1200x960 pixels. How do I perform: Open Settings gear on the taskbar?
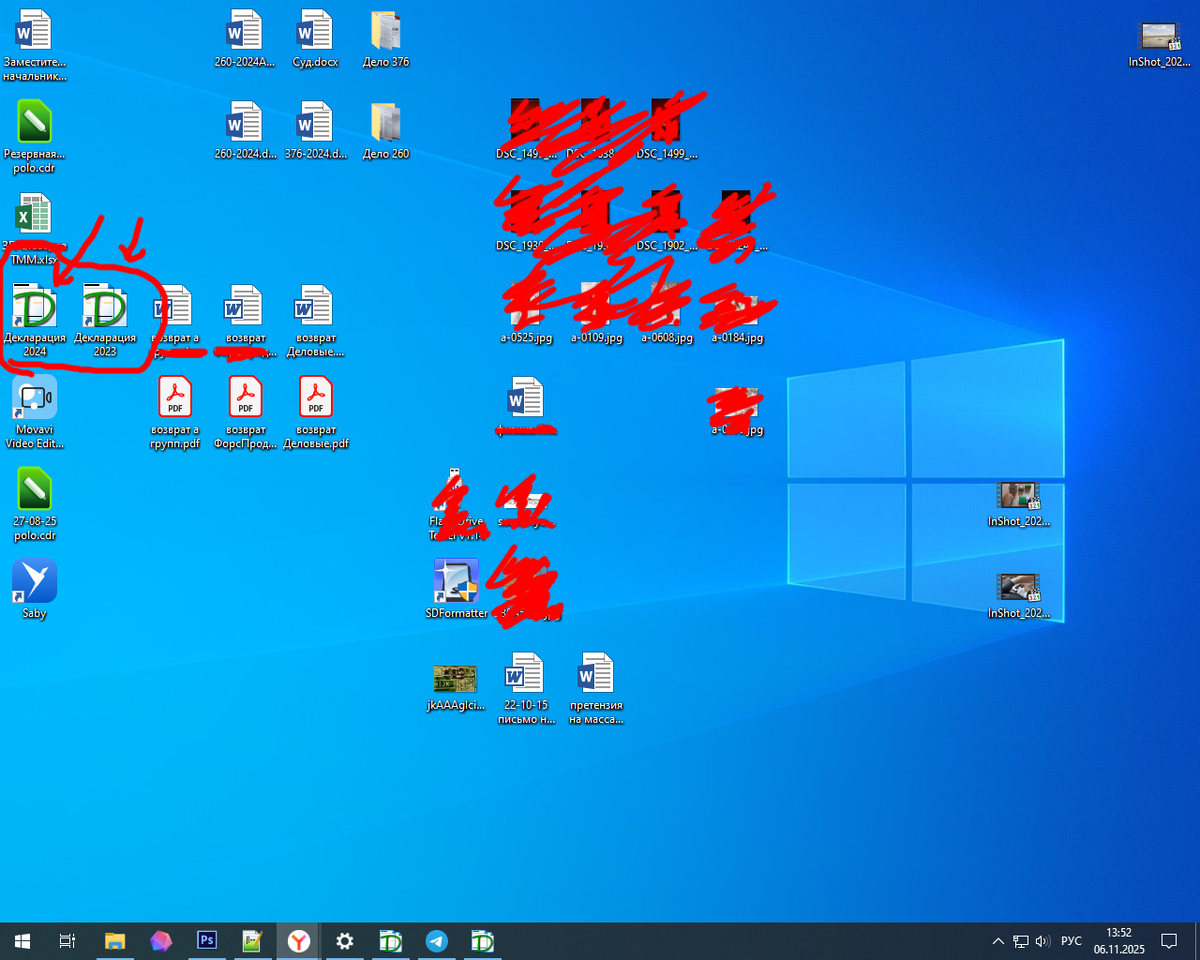click(x=345, y=941)
